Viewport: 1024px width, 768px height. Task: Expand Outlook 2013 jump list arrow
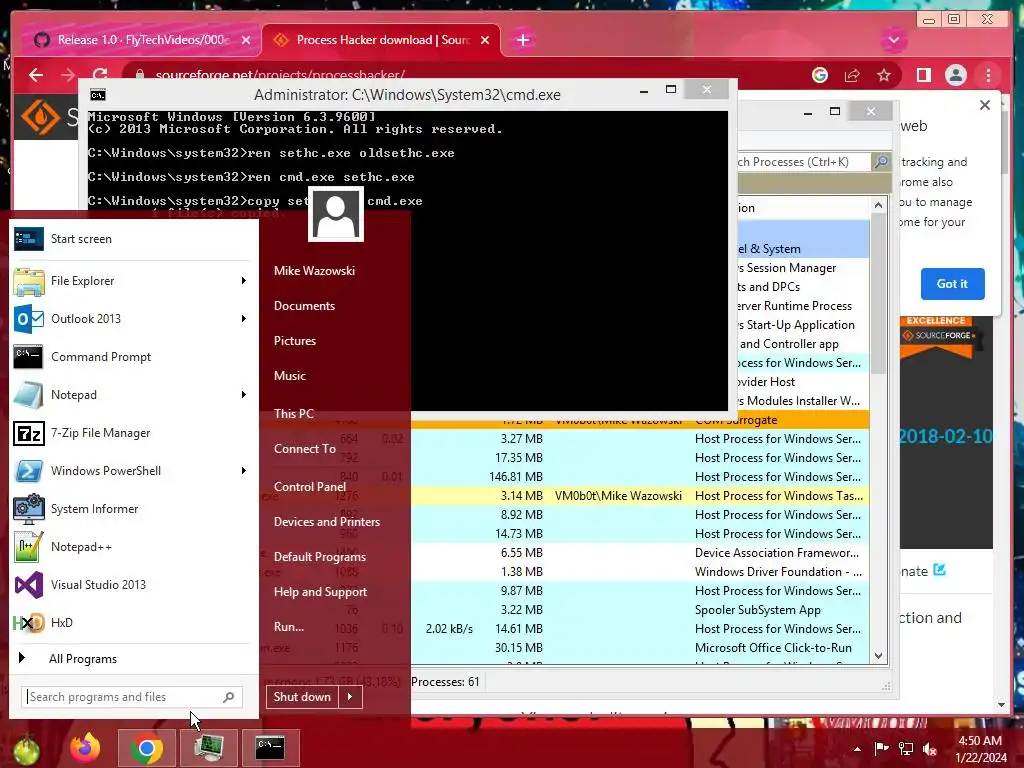pos(244,319)
